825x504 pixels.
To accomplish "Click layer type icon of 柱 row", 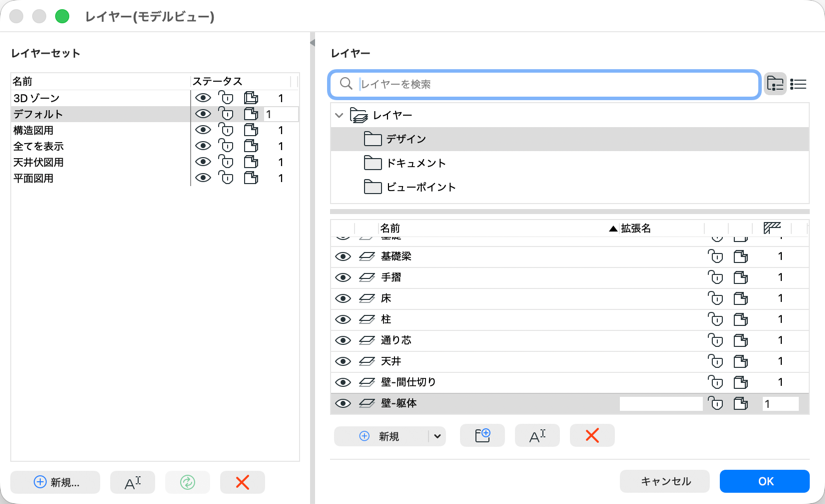I will (x=367, y=319).
